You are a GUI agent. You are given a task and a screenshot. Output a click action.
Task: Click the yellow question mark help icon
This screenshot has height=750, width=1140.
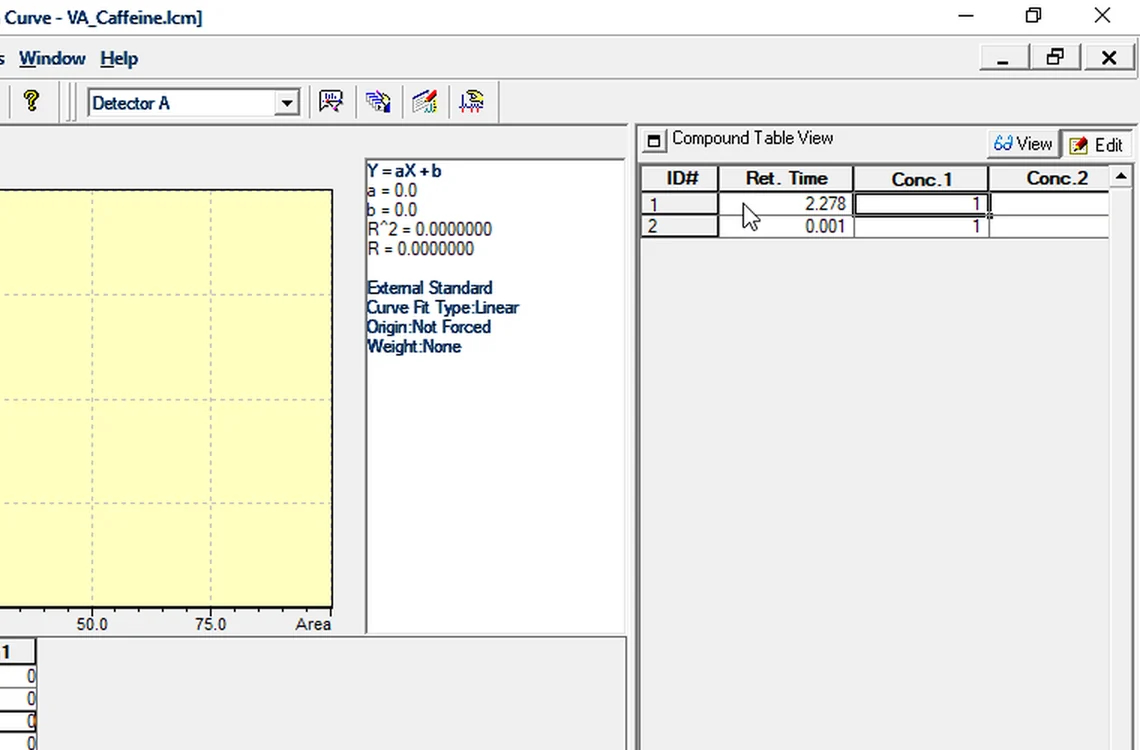tap(31, 101)
